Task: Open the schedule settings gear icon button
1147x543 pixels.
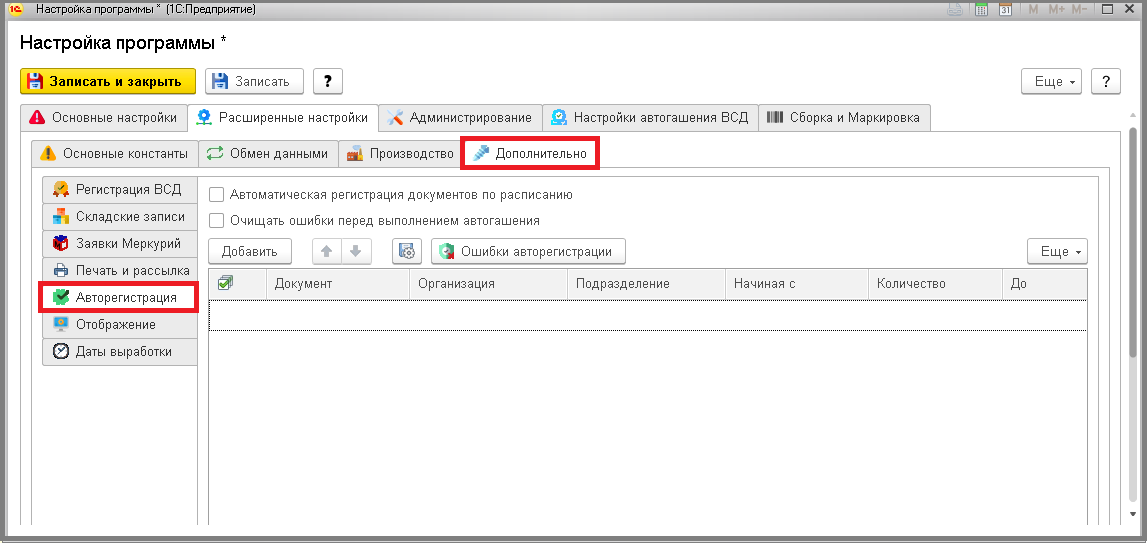Action: coord(407,251)
